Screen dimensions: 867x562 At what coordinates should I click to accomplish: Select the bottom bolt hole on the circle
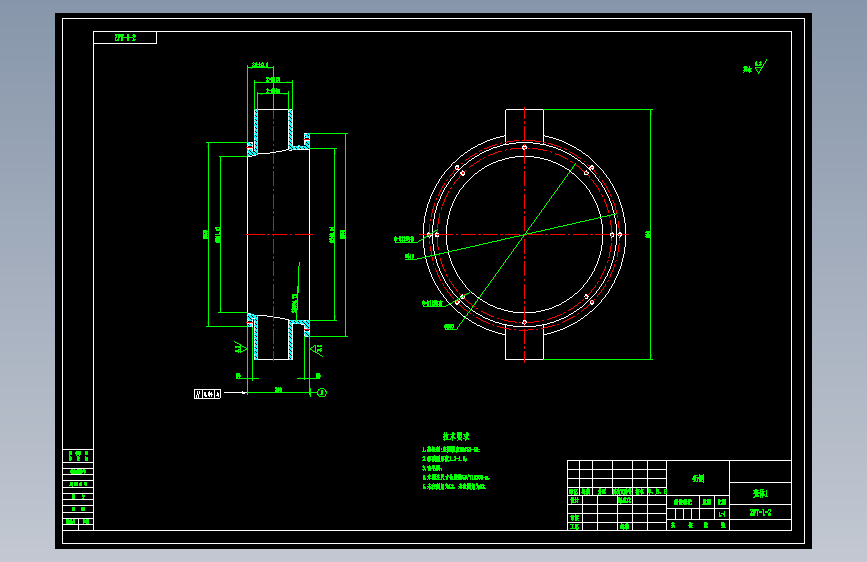coord(524,322)
